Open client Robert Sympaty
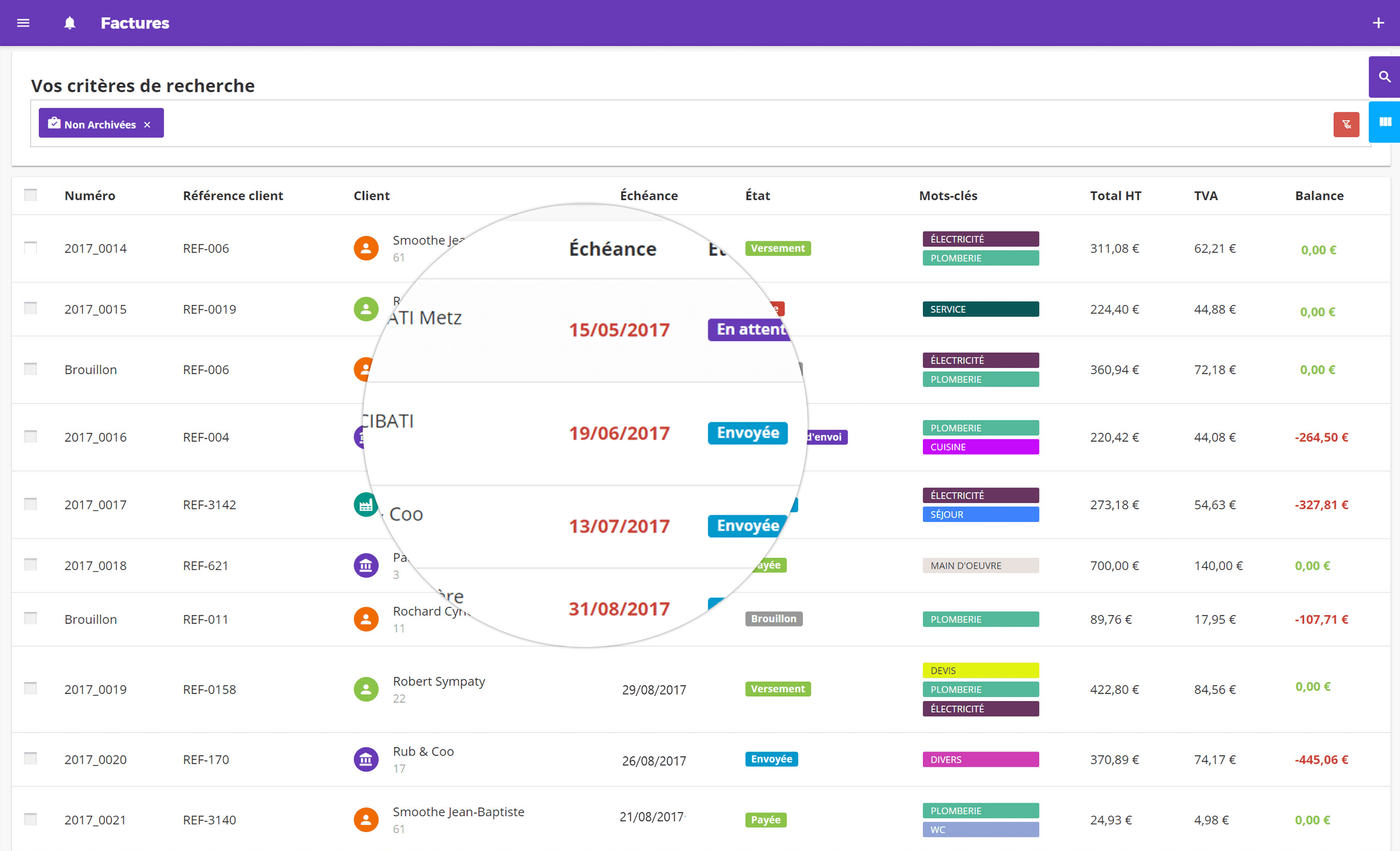This screenshot has height=851, width=1400. click(x=439, y=681)
